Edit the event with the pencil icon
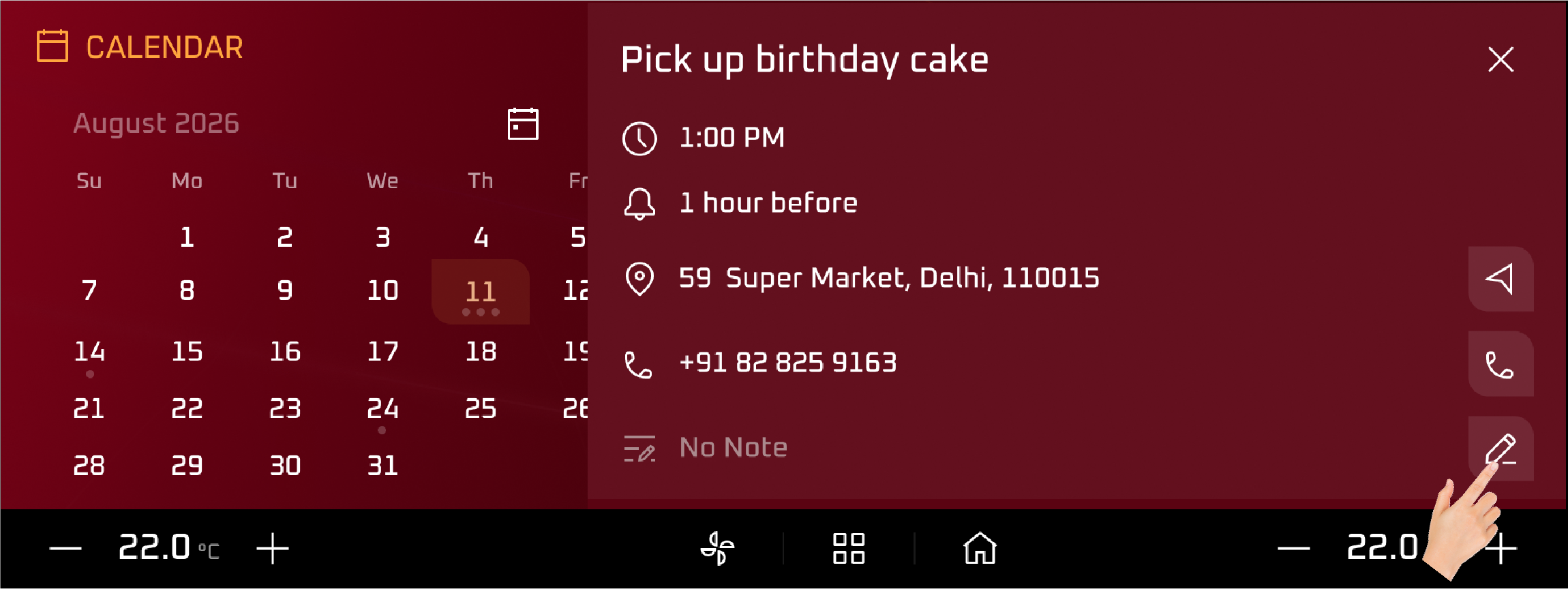 (1501, 449)
